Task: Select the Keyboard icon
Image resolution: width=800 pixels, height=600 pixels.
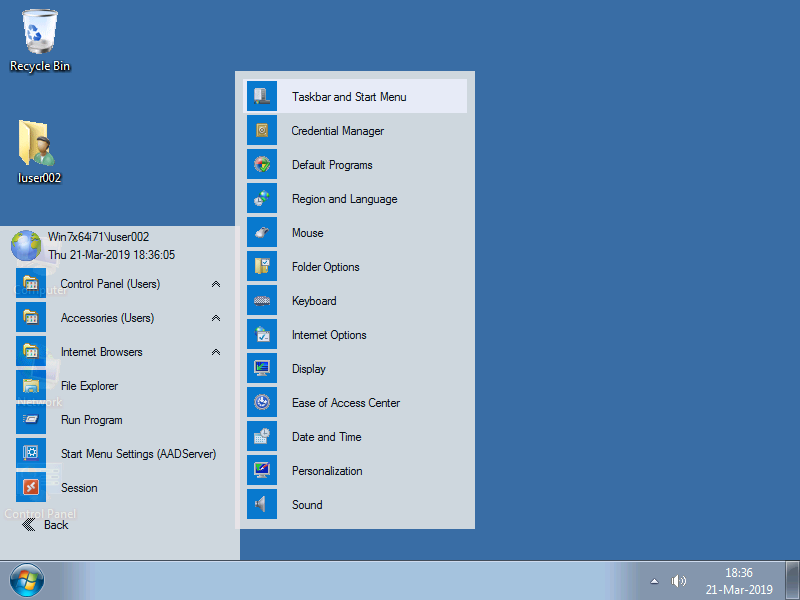Action: (262, 301)
